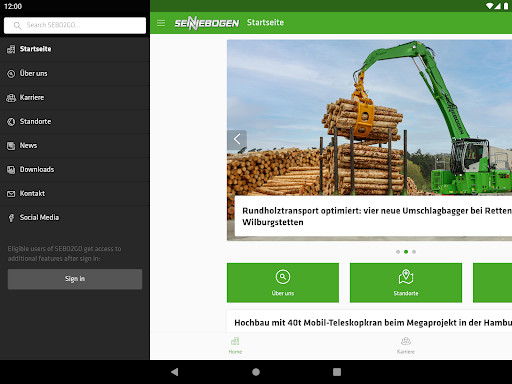Open the hamburger menu icon
The image size is (512, 384).
pyautogui.click(x=161, y=23)
